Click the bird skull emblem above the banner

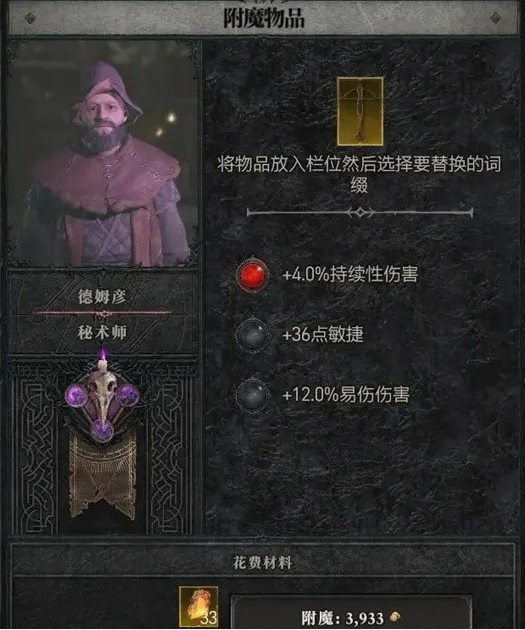102,397
